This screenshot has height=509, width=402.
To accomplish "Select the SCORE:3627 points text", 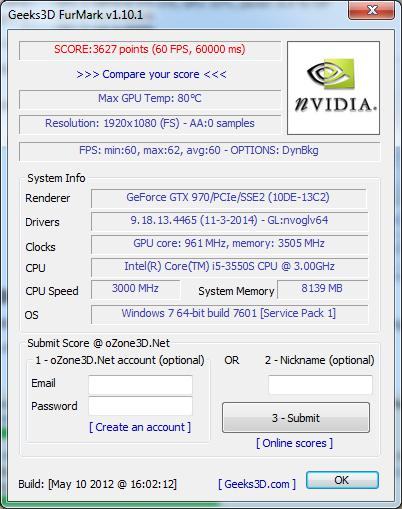I will (x=150, y=49).
